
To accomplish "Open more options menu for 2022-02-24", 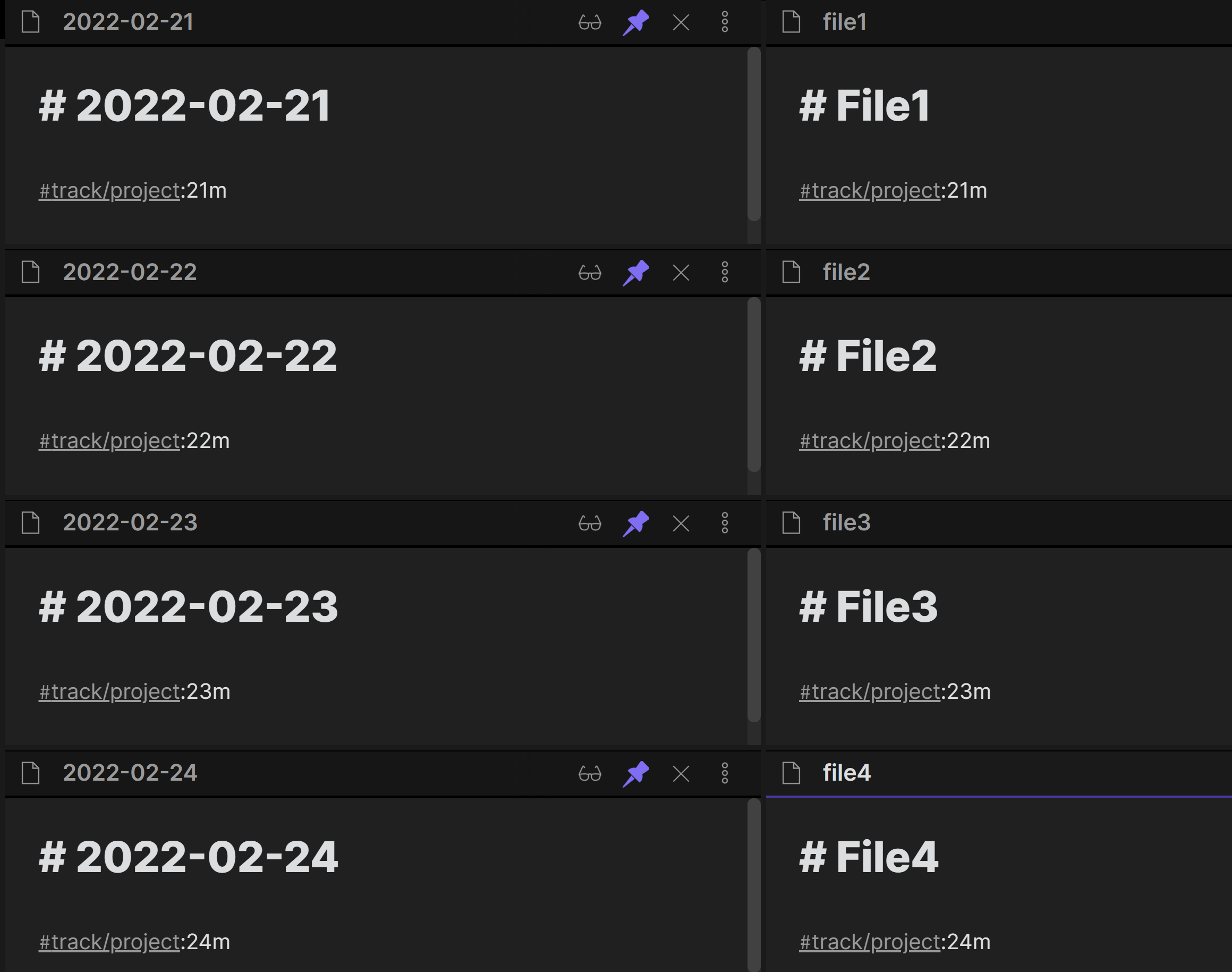I will coord(725,773).
